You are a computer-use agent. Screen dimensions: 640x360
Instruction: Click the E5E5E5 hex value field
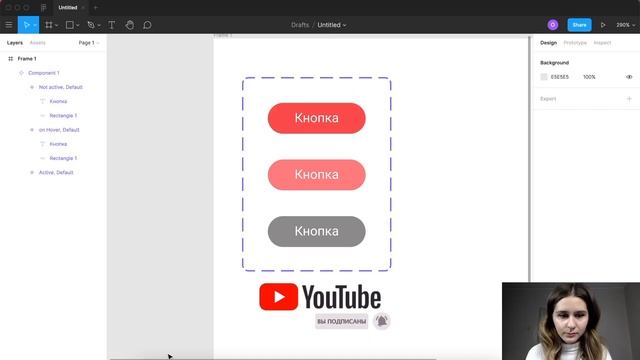tap(560, 77)
